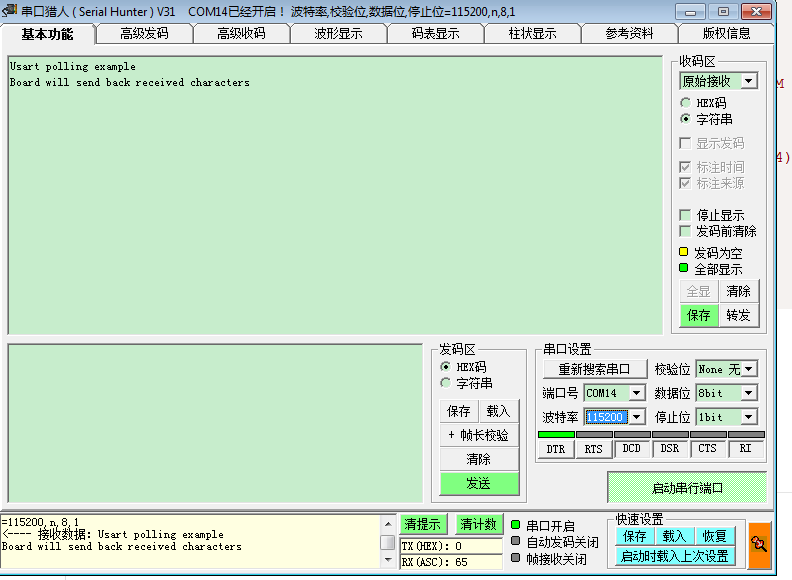Switch to the 波形显示 tab
The width and height of the screenshot is (792, 580).
pyautogui.click(x=338, y=34)
